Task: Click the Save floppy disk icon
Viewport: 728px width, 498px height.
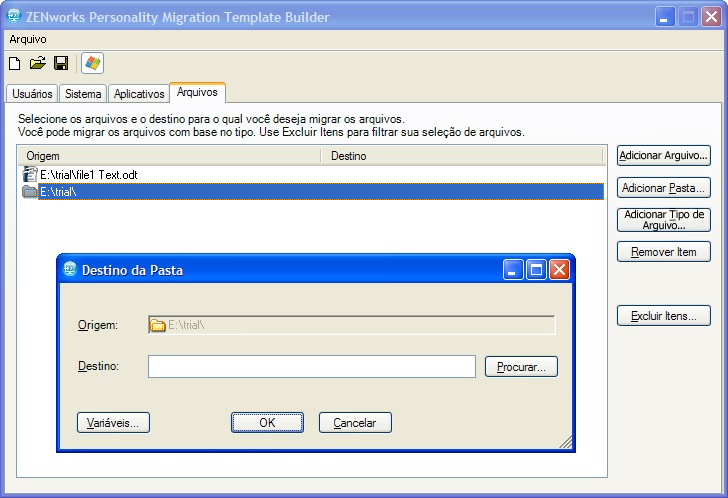Action: (x=61, y=63)
